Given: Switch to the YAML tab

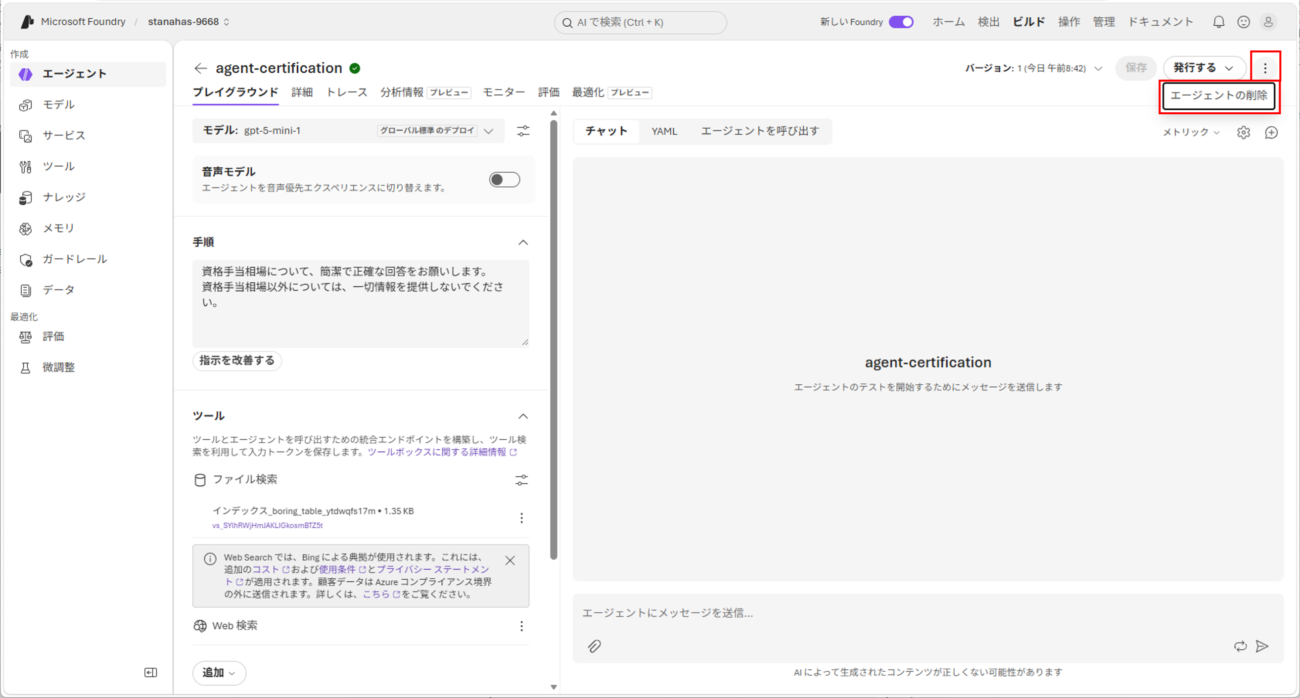Looking at the screenshot, I should [664, 131].
